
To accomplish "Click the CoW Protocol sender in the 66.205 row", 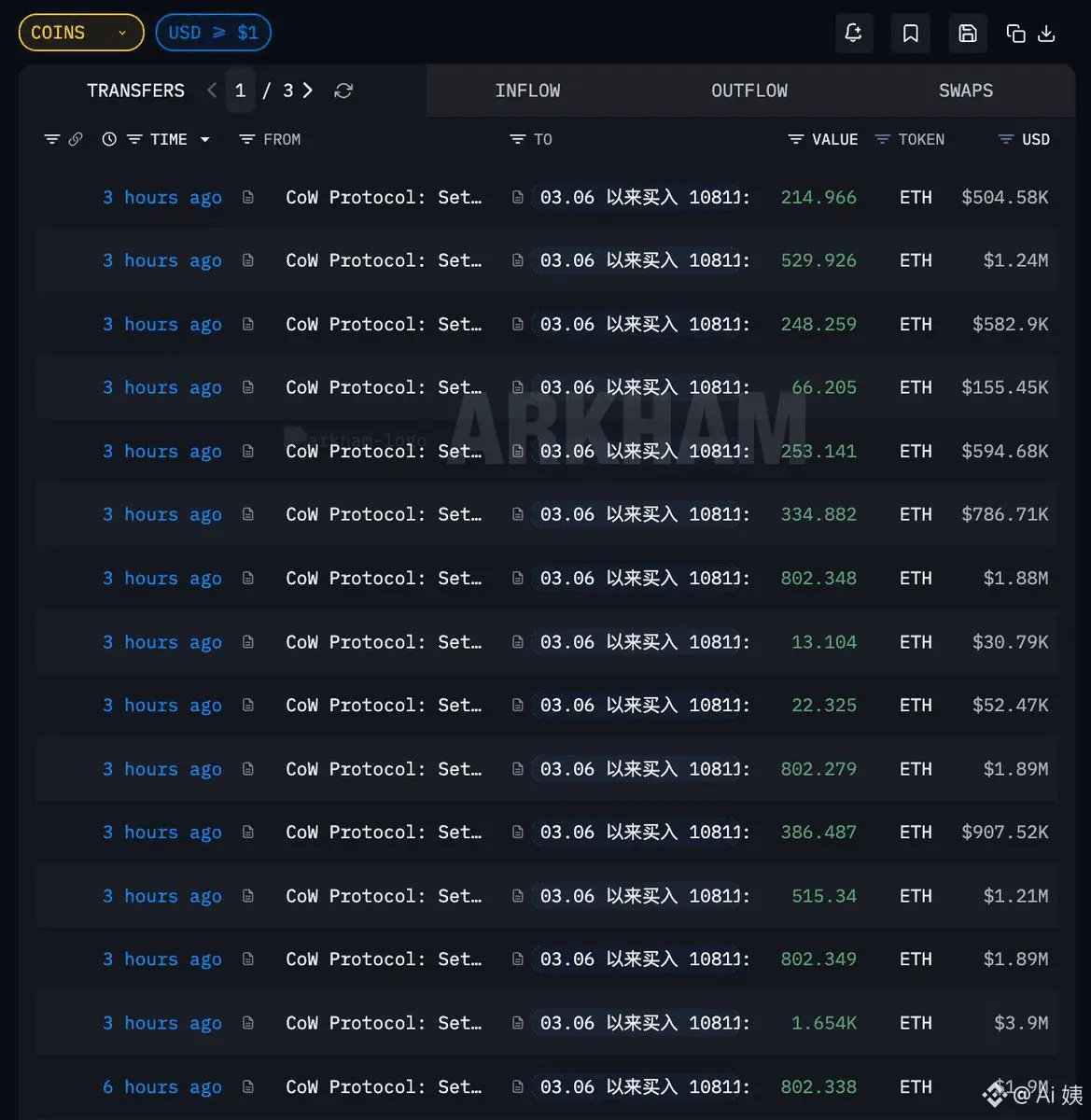I will (384, 387).
